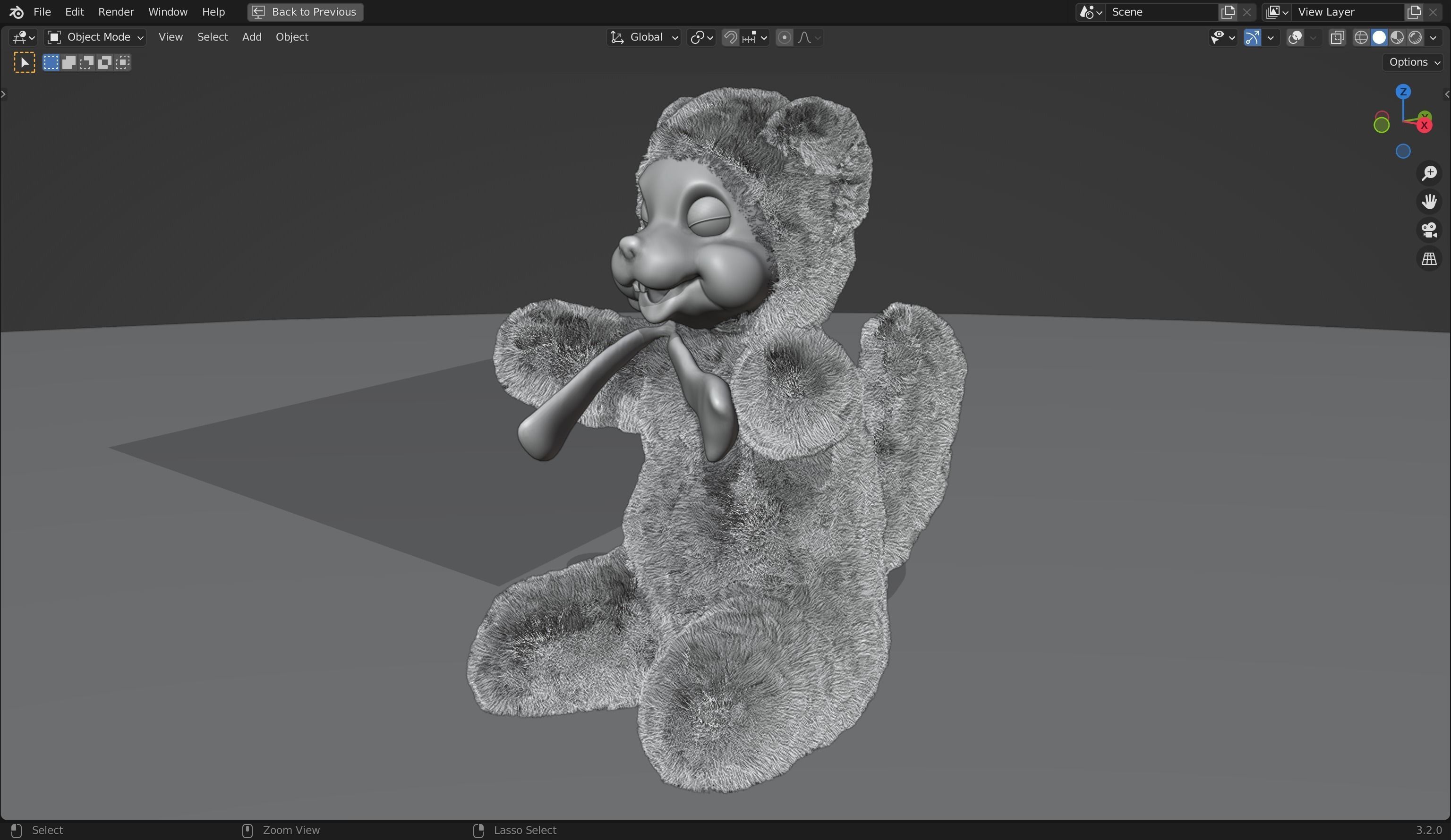Click the zoom magnifier icon in viewport
Viewport: 1451px width, 840px height.
(1430, 173)
